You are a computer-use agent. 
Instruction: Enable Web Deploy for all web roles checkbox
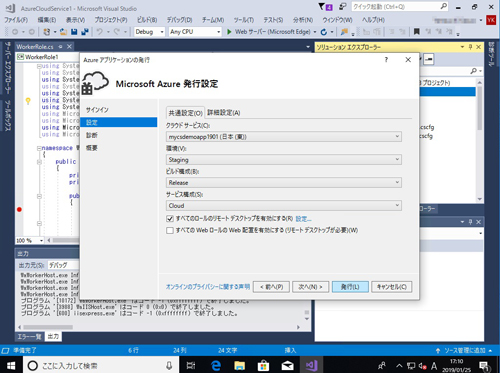pyautogui.click(x=170, y=230)
